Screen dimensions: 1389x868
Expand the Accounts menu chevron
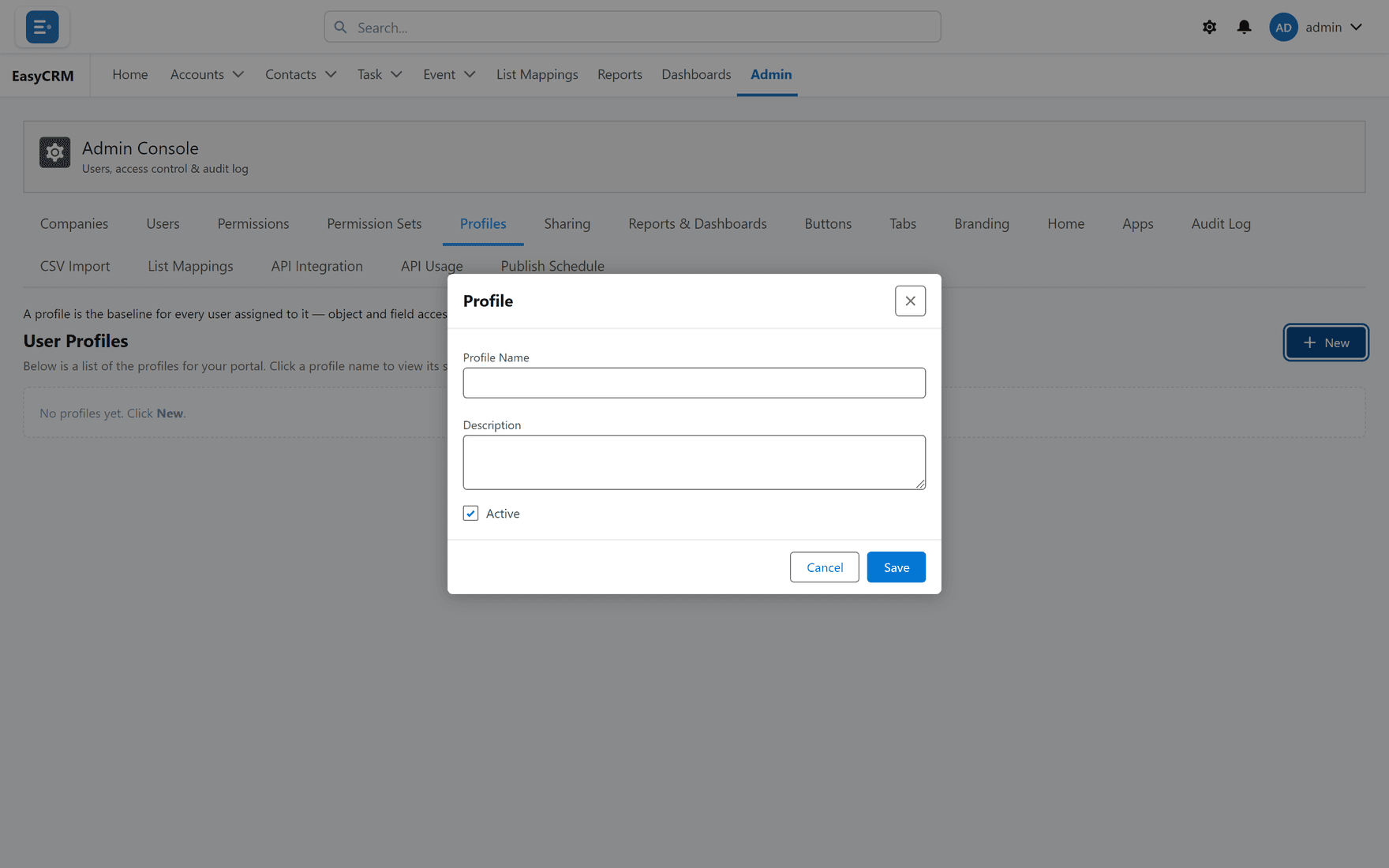238,74
